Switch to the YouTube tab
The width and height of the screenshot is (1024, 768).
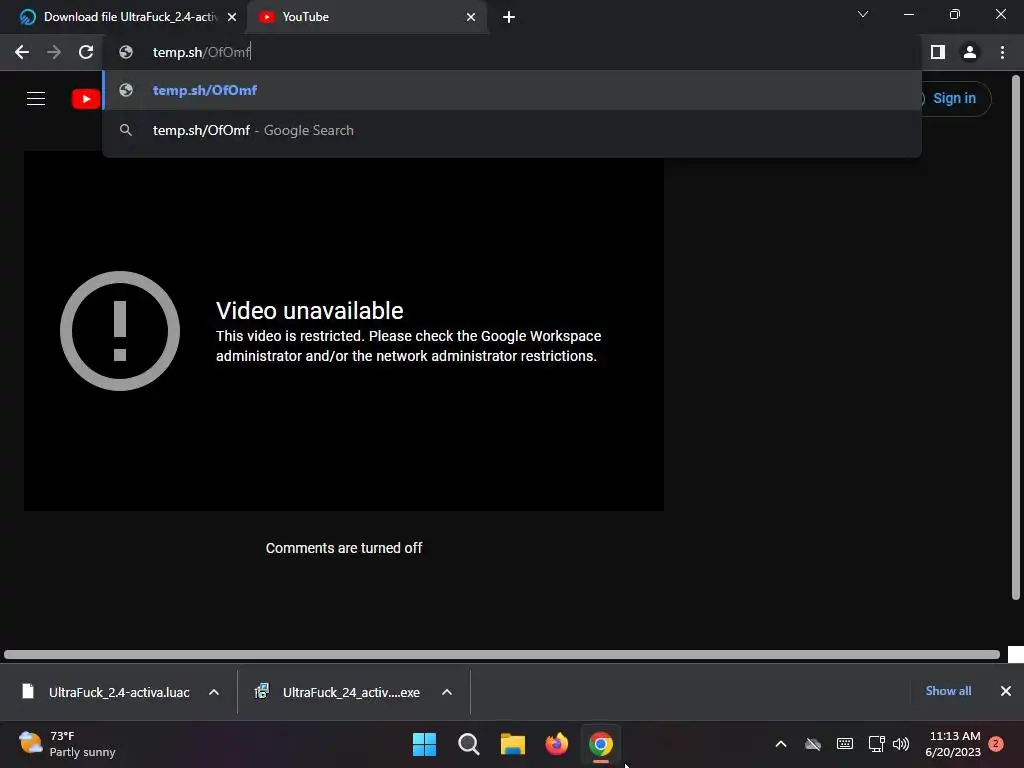(367, 17)
